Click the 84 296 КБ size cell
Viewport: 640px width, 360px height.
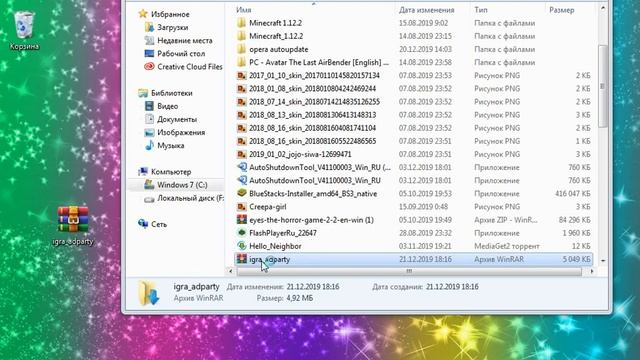(575, 220)
